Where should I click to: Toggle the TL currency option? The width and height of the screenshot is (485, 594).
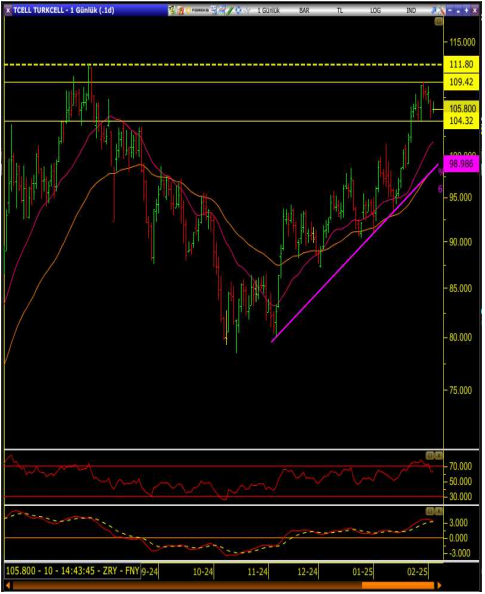340,11
